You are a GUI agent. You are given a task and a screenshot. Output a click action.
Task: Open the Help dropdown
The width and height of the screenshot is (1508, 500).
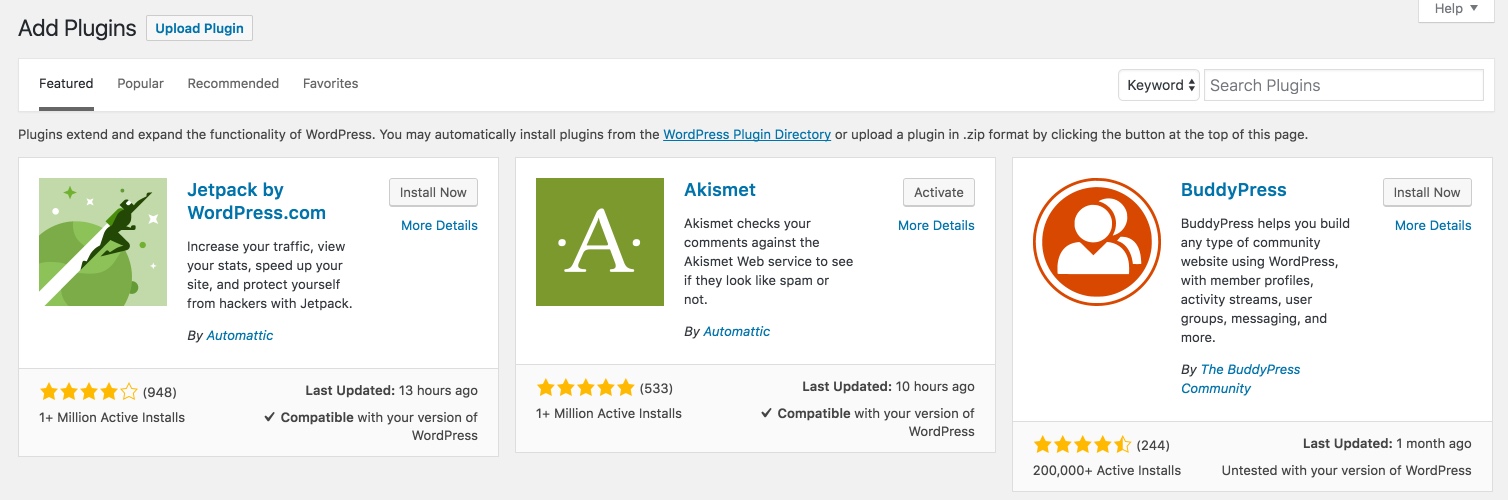[1462, 9]
